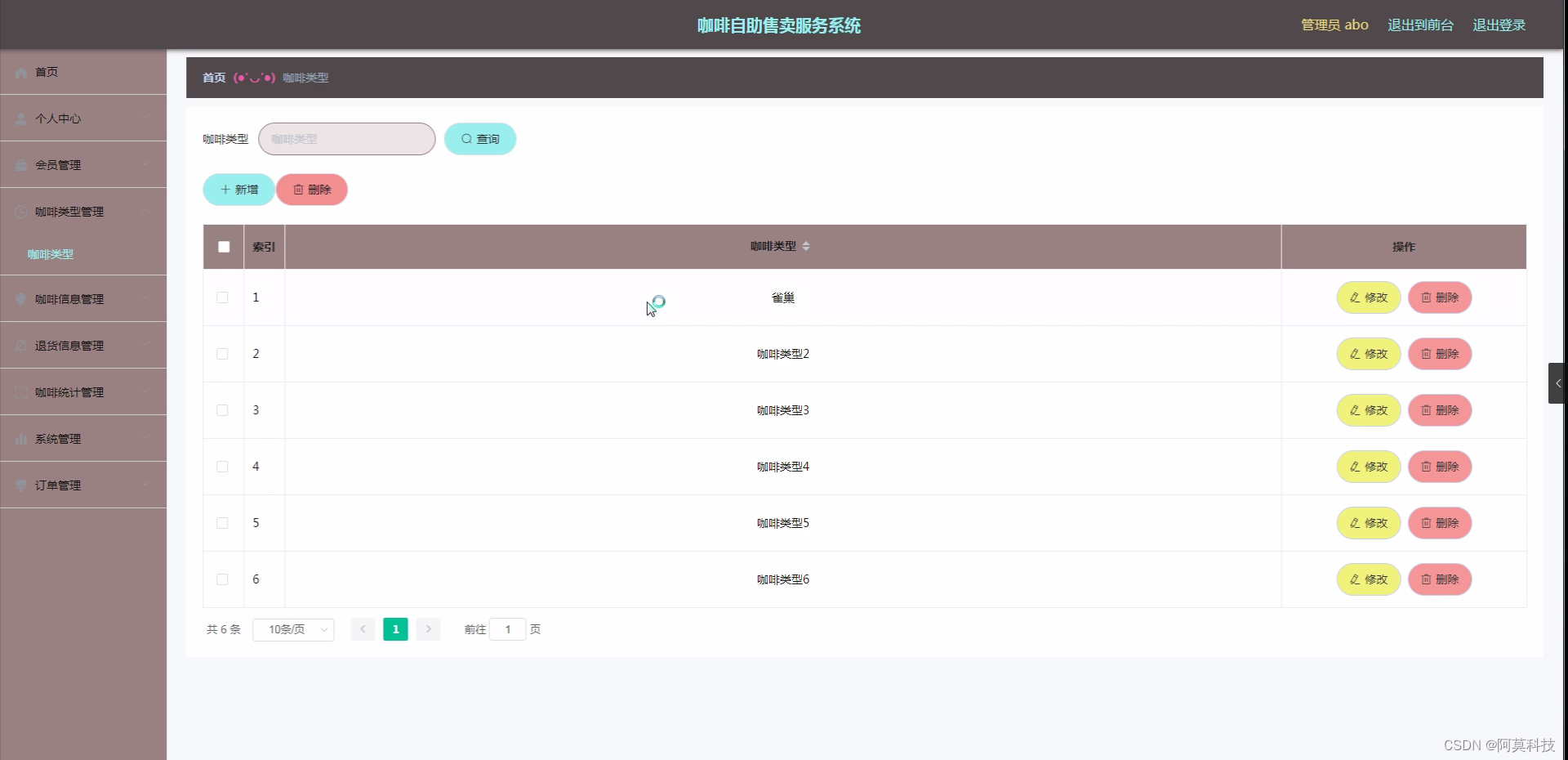Check the checkbox for row 雀巢
Viewport: 1568px width, 760px height.
point(222,297)
